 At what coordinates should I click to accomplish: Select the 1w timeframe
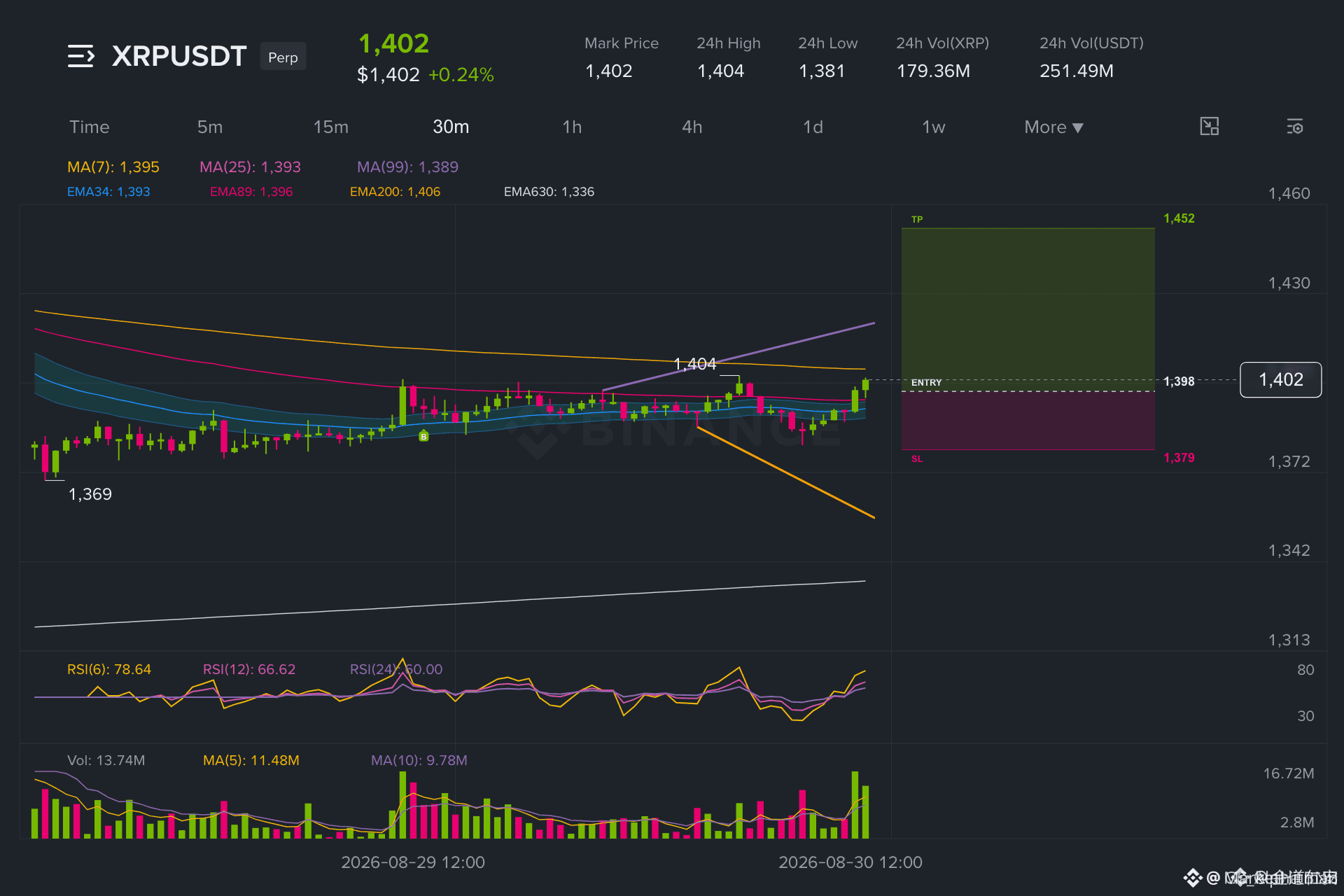click(x=934, y=127)
